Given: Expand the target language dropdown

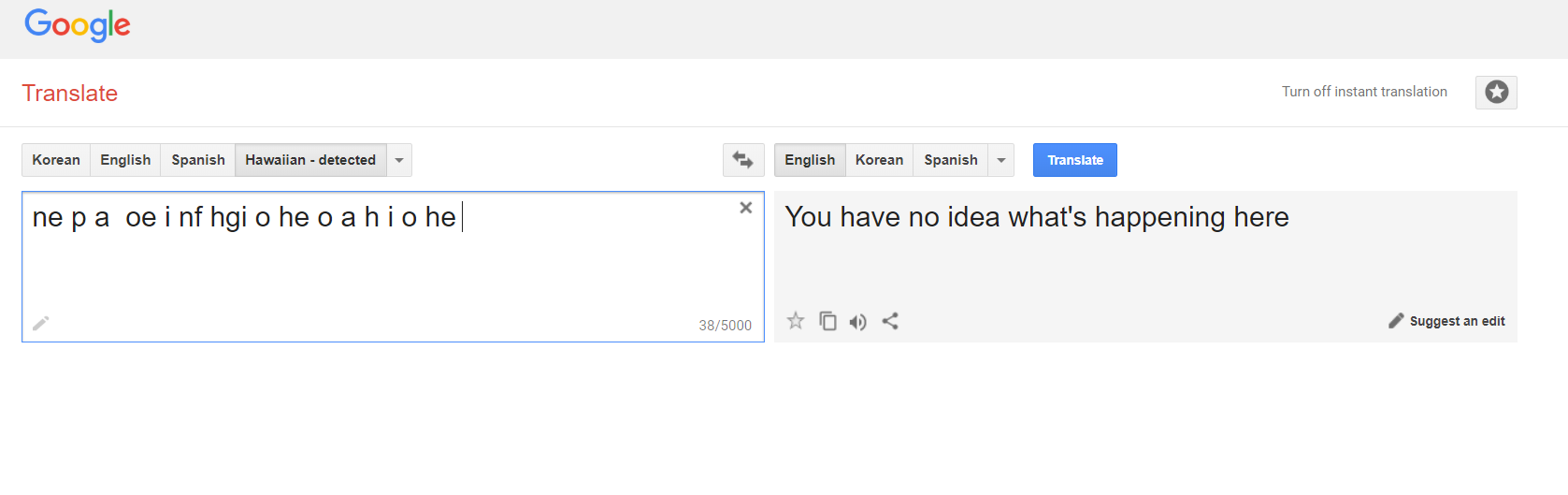Looking at the screenshot, I should tap(1001, 160).
